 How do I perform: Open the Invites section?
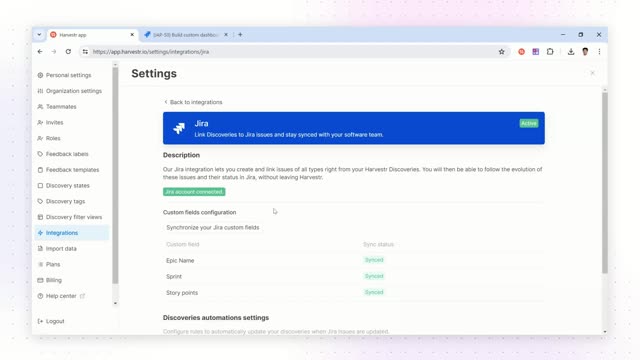(x=51, y=122)
